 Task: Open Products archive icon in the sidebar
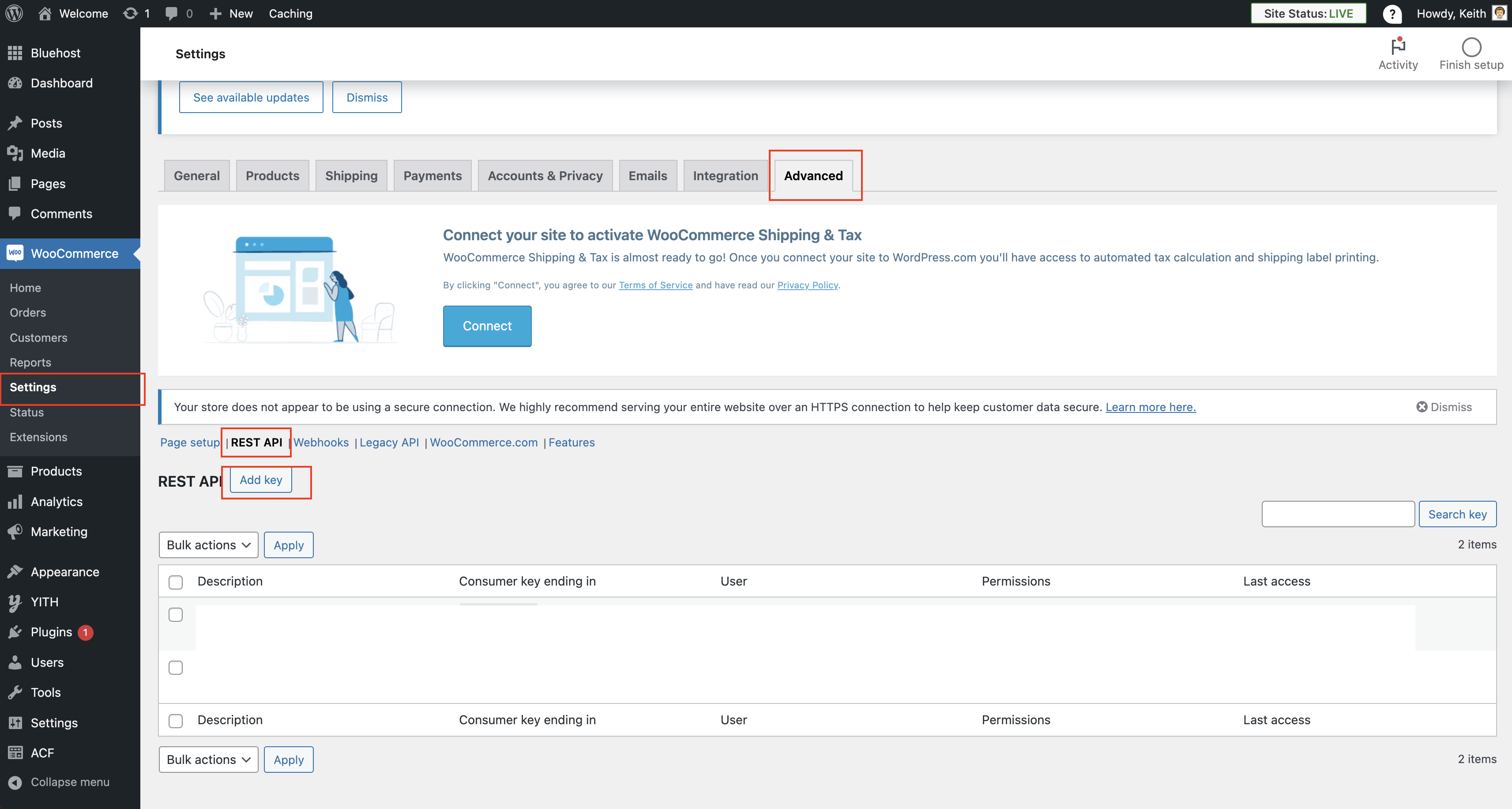[x=15, y=471]
